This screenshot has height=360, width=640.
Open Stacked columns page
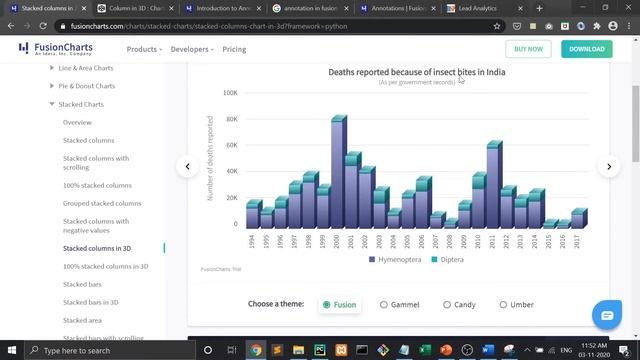[x=89, y=140]
